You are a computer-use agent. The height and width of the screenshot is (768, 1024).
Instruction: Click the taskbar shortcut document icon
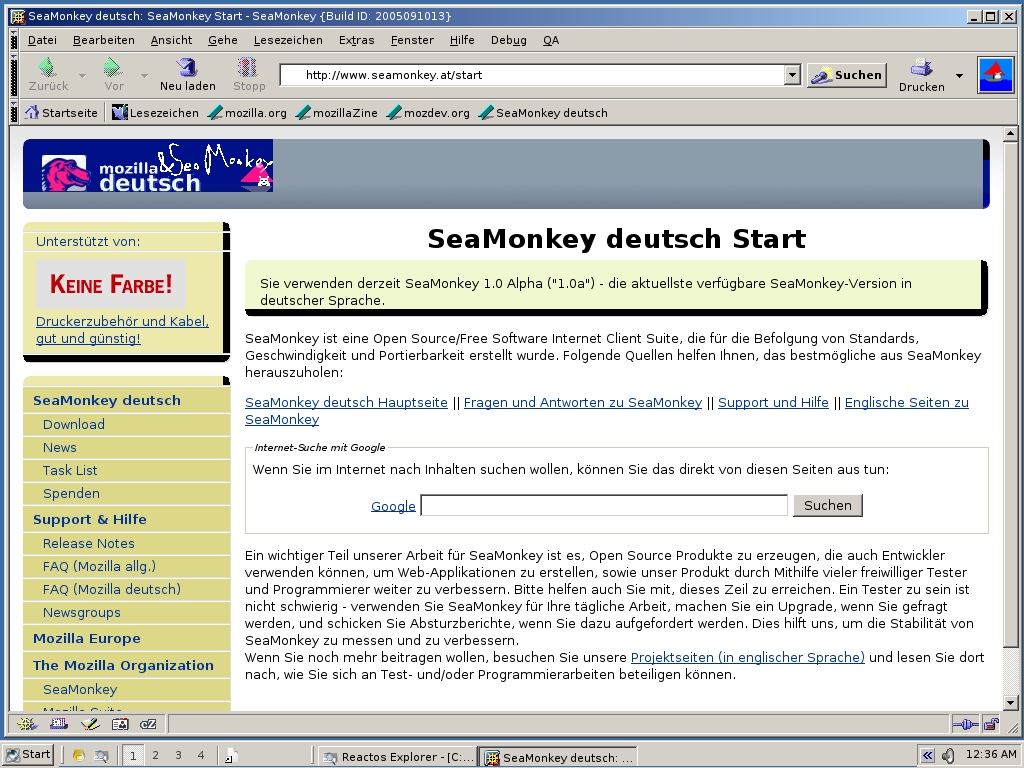[x=230, y=756]
